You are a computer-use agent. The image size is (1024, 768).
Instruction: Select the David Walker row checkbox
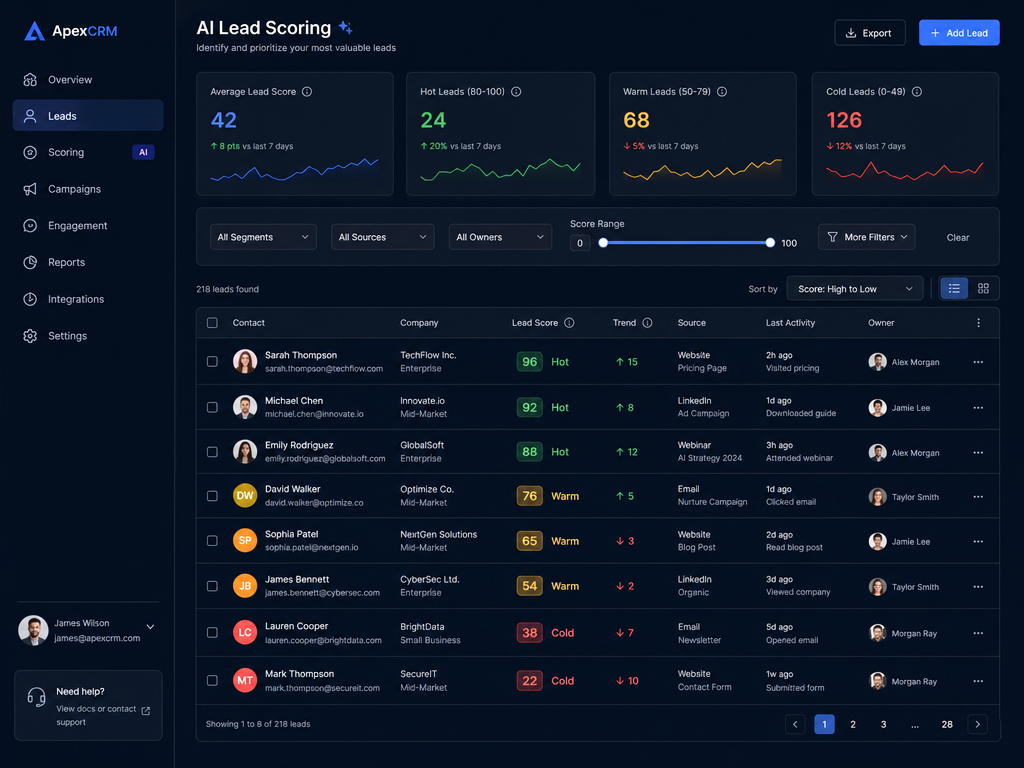[212, 496]
